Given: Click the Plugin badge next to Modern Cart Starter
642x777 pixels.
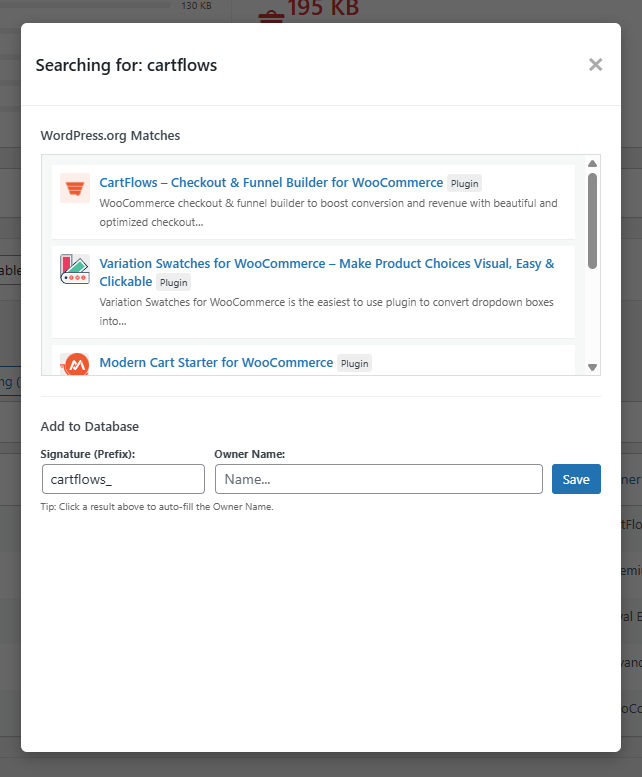Looking at the screenshot, I should click(x=354, y=364).
